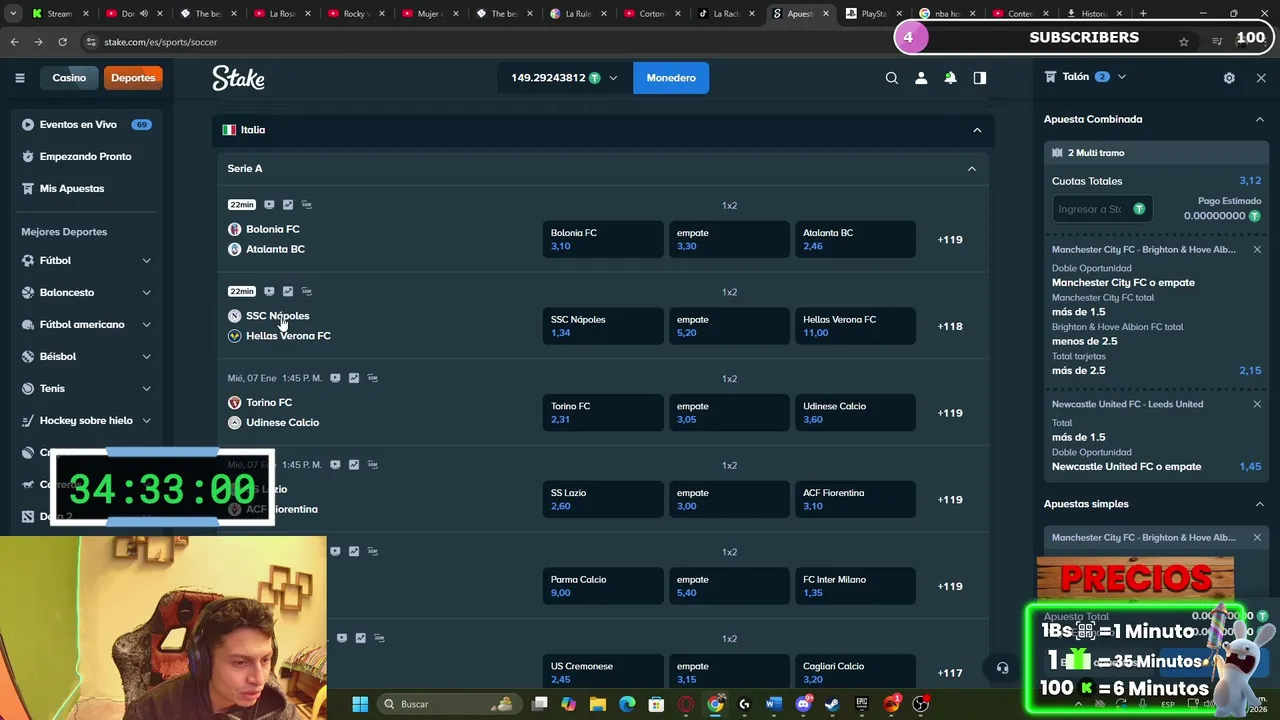The height and width of the screenshot is (720, 1280).
Task: Open live support headset icon
Action: (1002, 668)
